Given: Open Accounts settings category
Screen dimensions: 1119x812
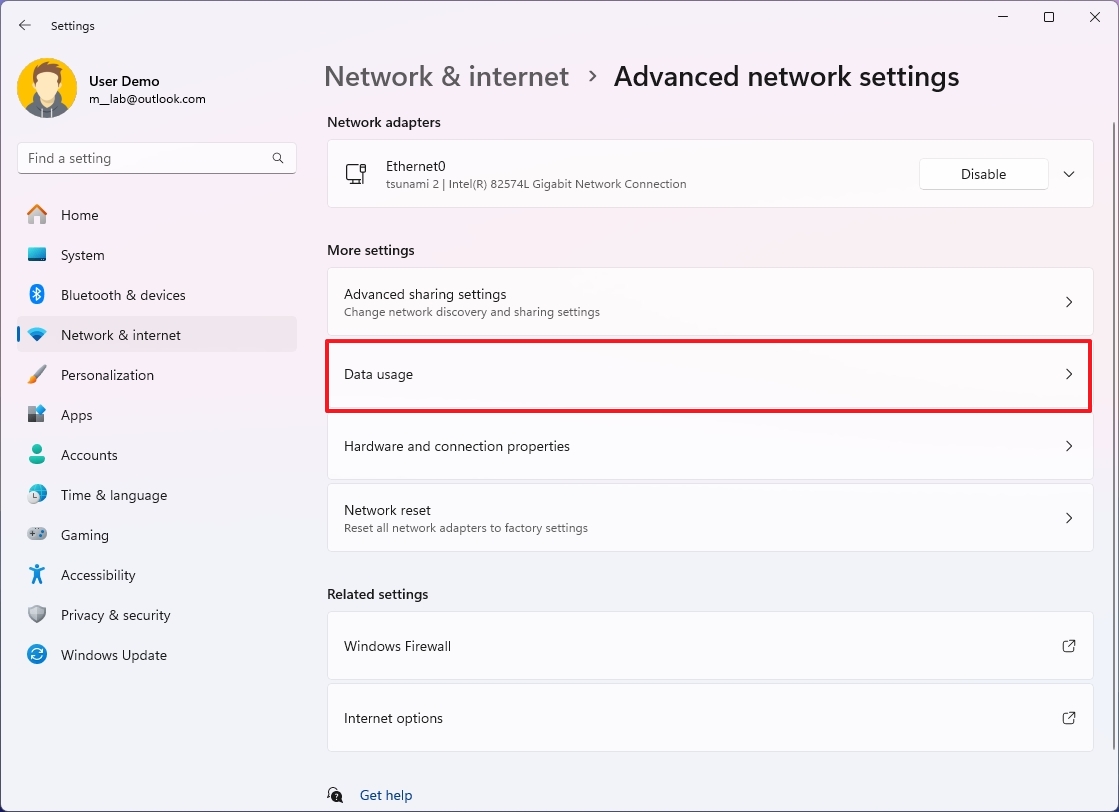Looking at the screenshot, I should click(157, 455).
